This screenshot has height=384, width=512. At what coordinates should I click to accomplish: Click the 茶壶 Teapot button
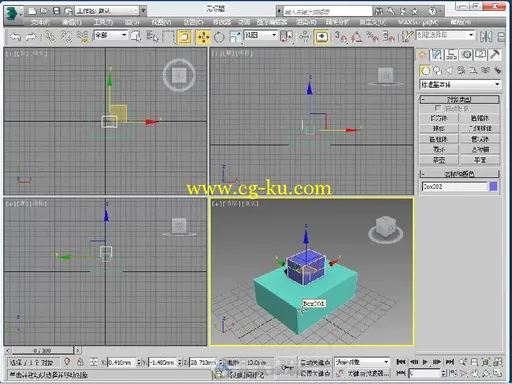pyautogui.click(x=439, y=160)
